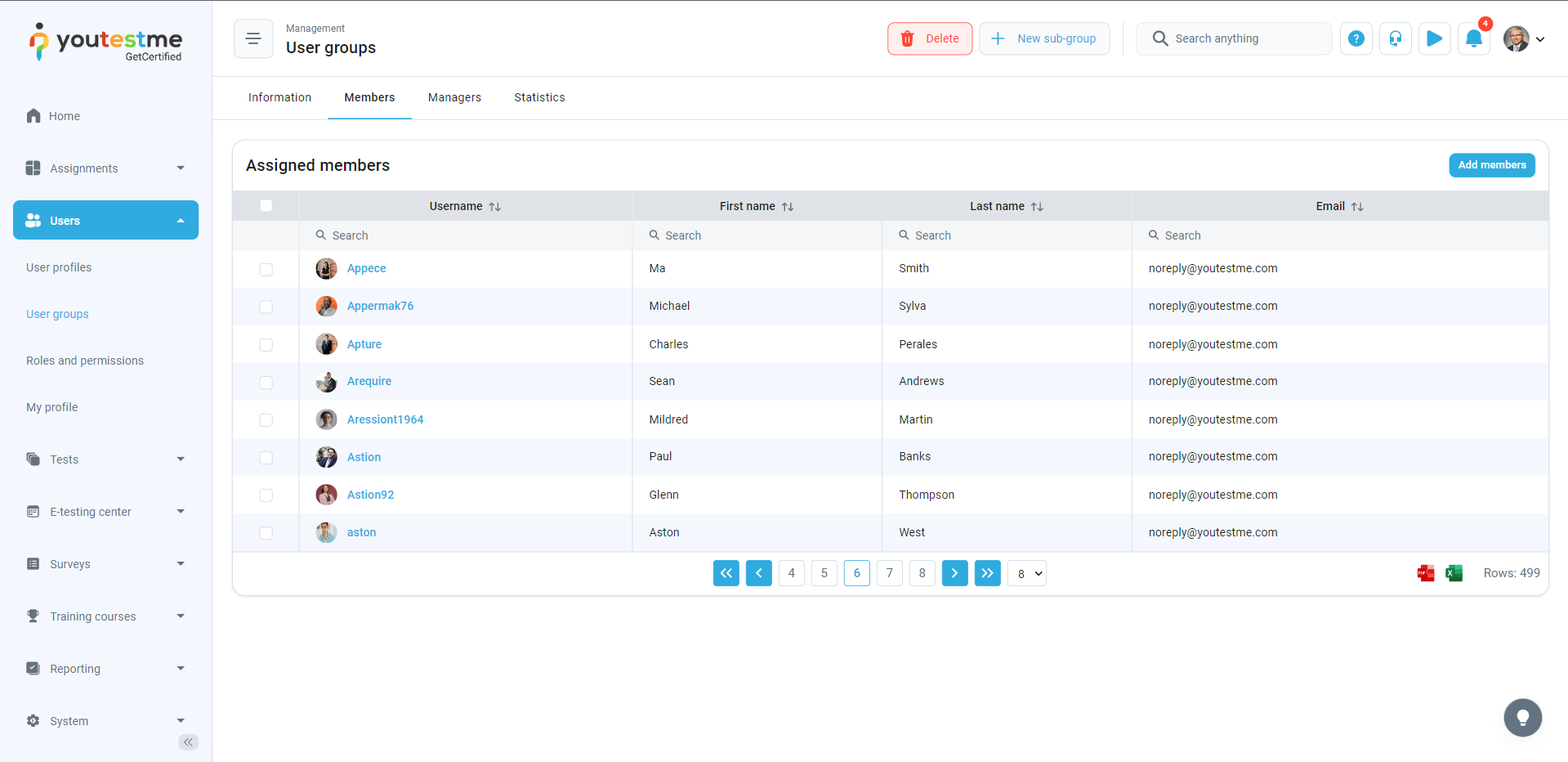This screenshot has height=762, width=1568.
Task: Select the checkbox for Appece
Action: coord(266,269)
